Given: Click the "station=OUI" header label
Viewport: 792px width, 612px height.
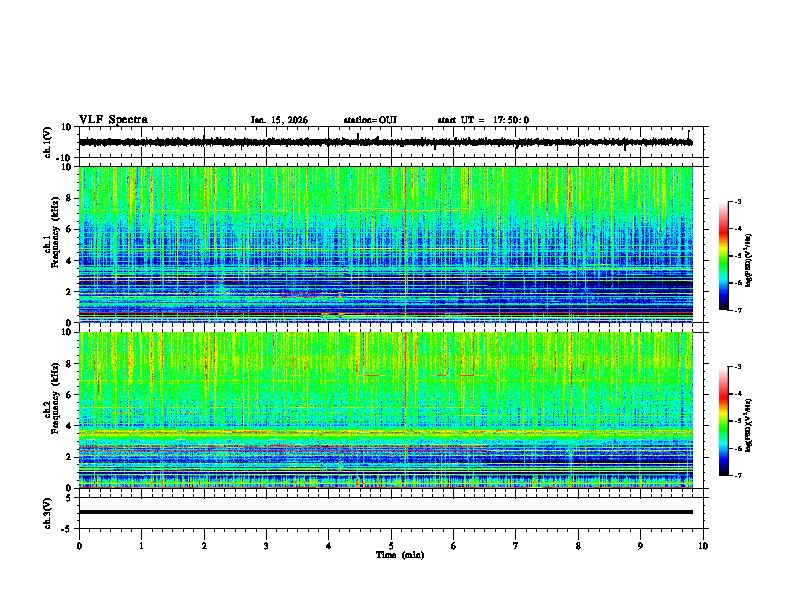Looking at the screenshot, I should click(370, 120).
